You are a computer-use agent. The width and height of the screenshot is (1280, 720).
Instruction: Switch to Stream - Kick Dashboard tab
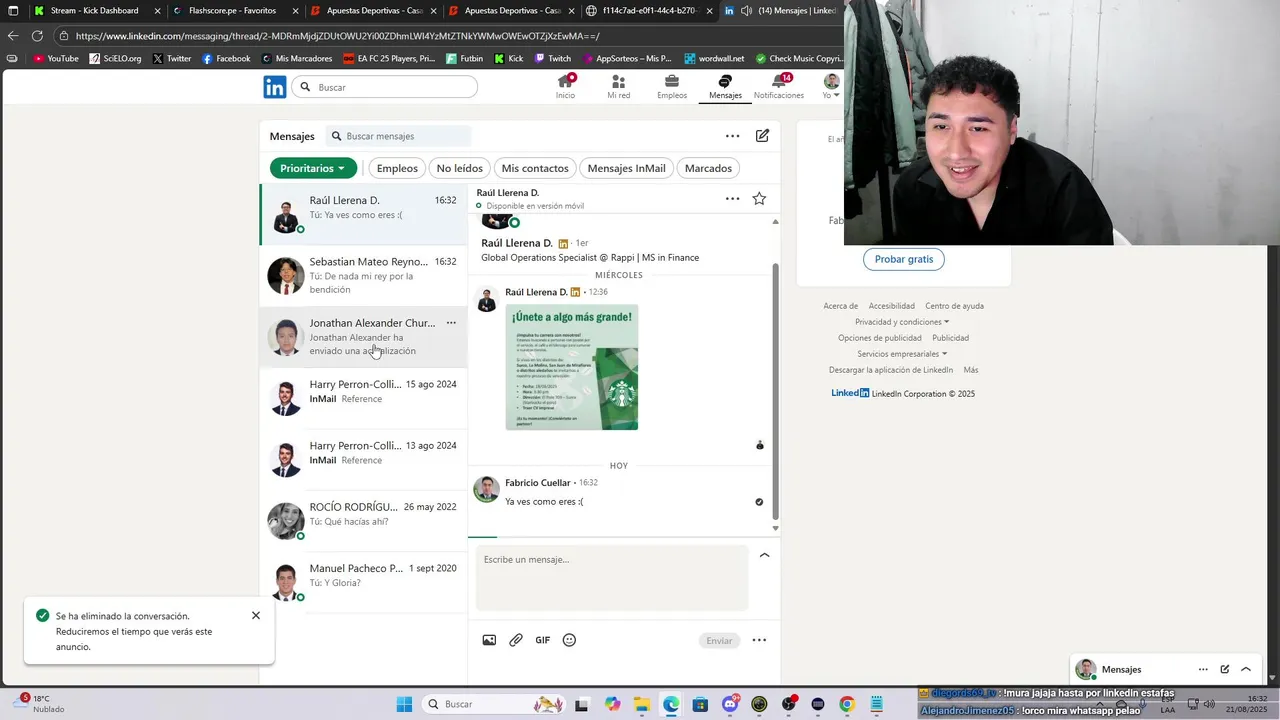point(95,11)
